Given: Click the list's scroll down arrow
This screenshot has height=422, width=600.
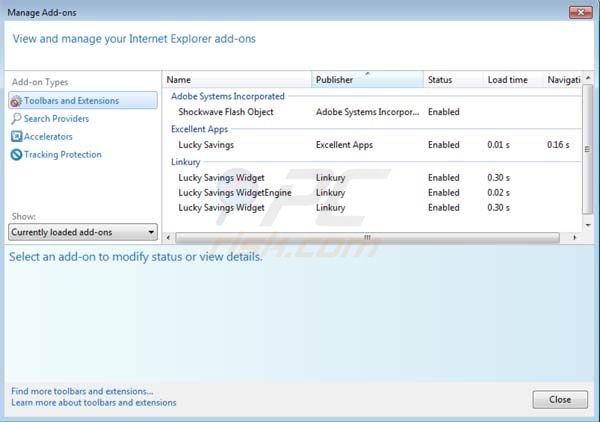Looking at the screenshot, I should coord(588,225).
